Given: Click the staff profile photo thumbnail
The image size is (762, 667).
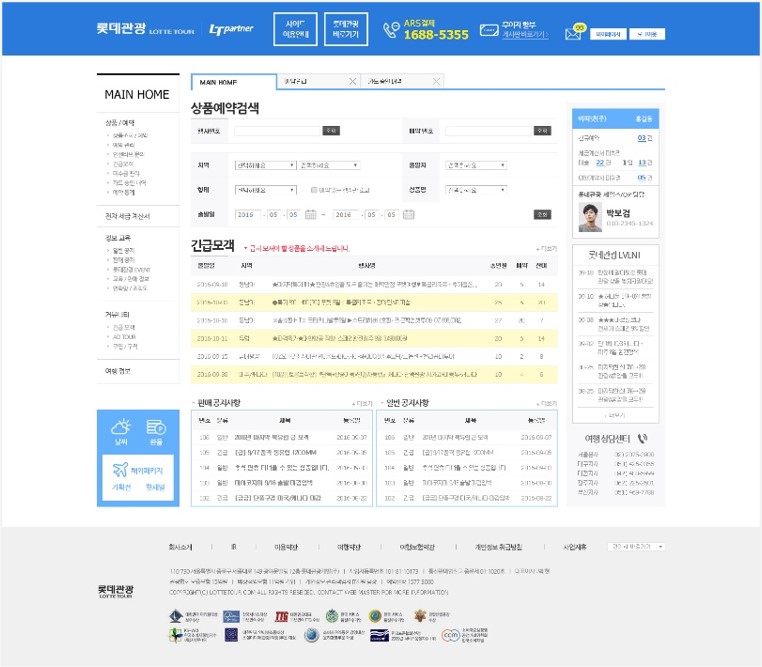Looking at the screenshot, I should [x=589, y=217].
